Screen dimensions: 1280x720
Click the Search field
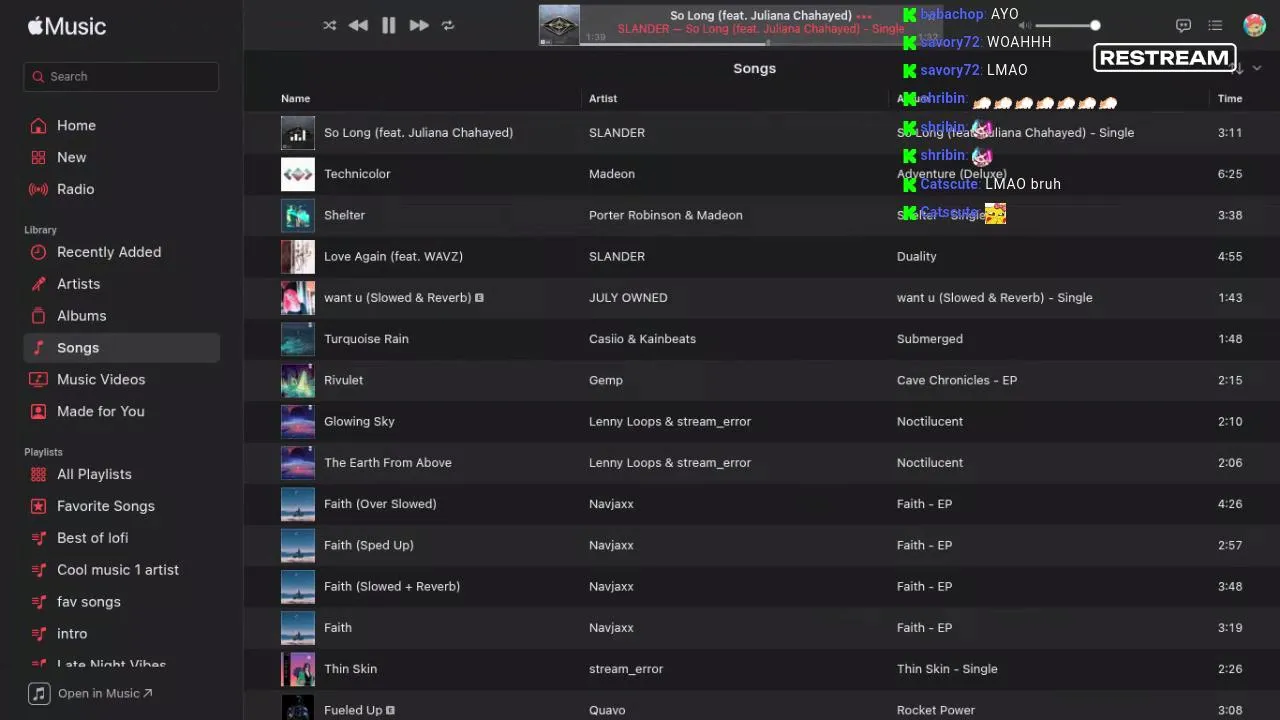pyautogui.click(x=121, y=76)
